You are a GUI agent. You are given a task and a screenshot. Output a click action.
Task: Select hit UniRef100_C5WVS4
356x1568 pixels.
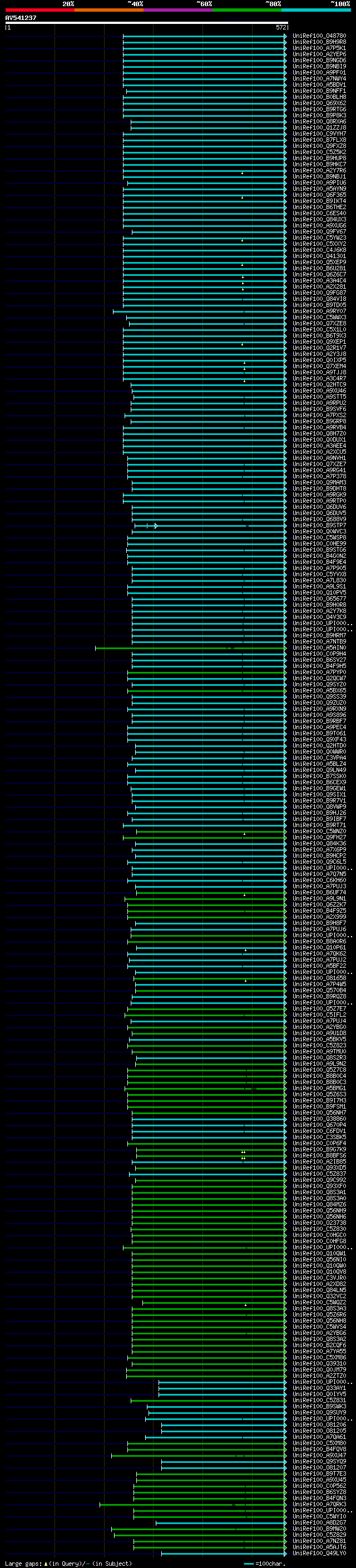click(319, 1327)
